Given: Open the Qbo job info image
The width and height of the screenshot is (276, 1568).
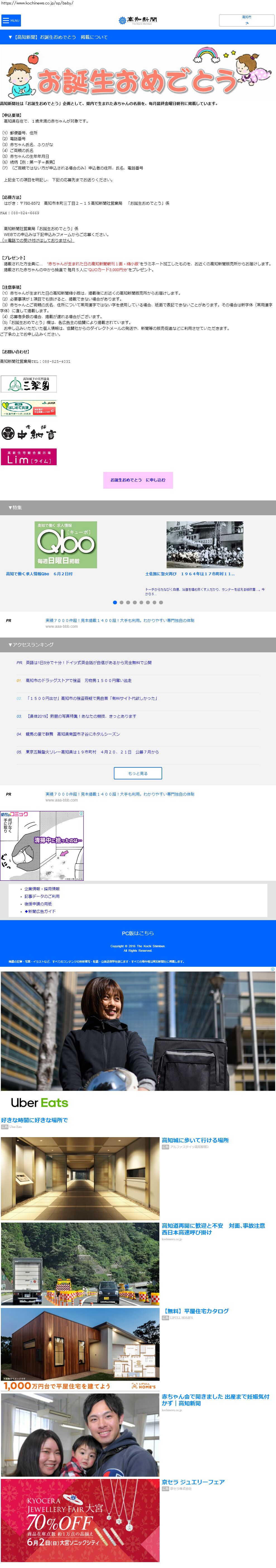Looking at the screenshot, I should click(66, 545).
